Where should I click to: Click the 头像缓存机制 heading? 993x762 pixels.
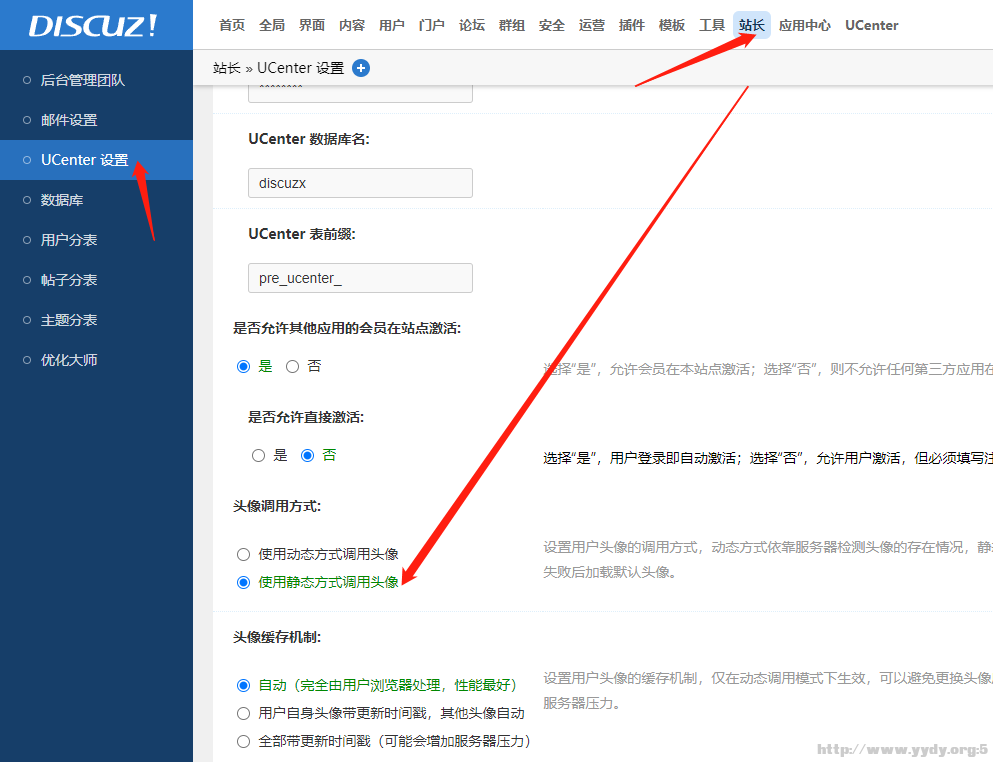click(277, 637)
